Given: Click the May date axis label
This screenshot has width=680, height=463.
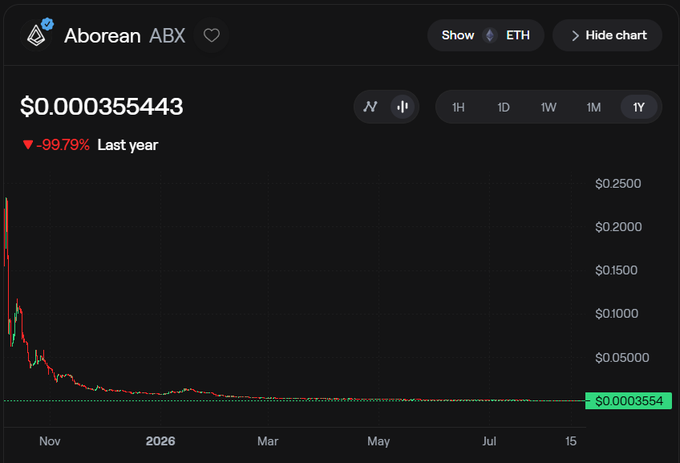Looking at the screenshot, I should (x=379, y=441).
